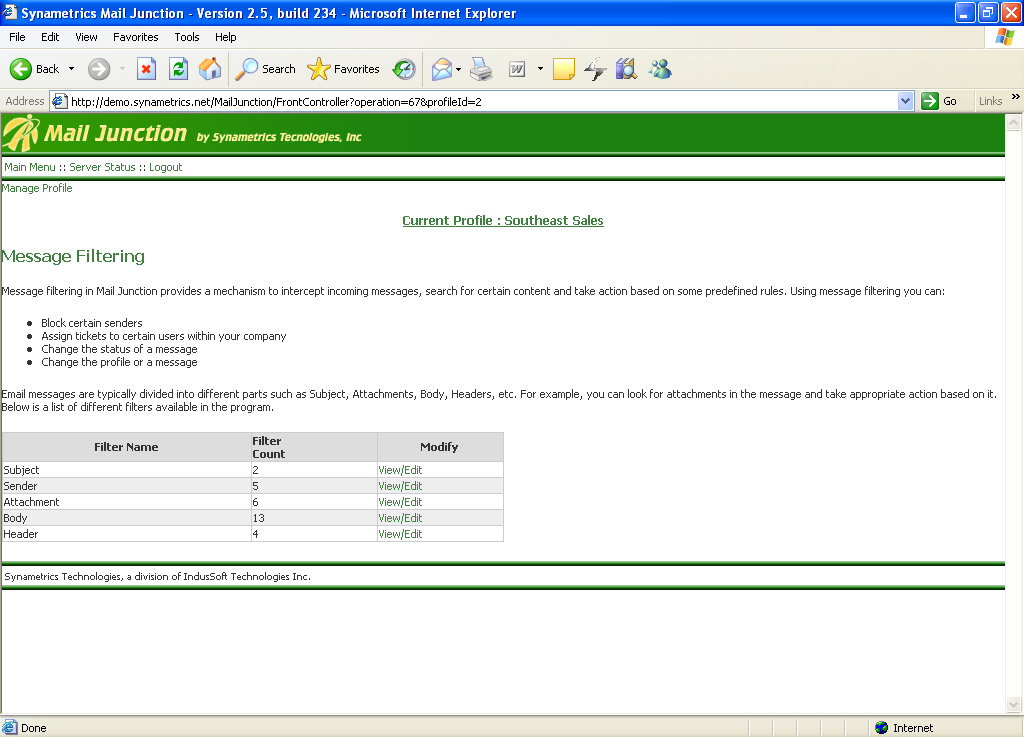Open the Favorites menu

136,37
